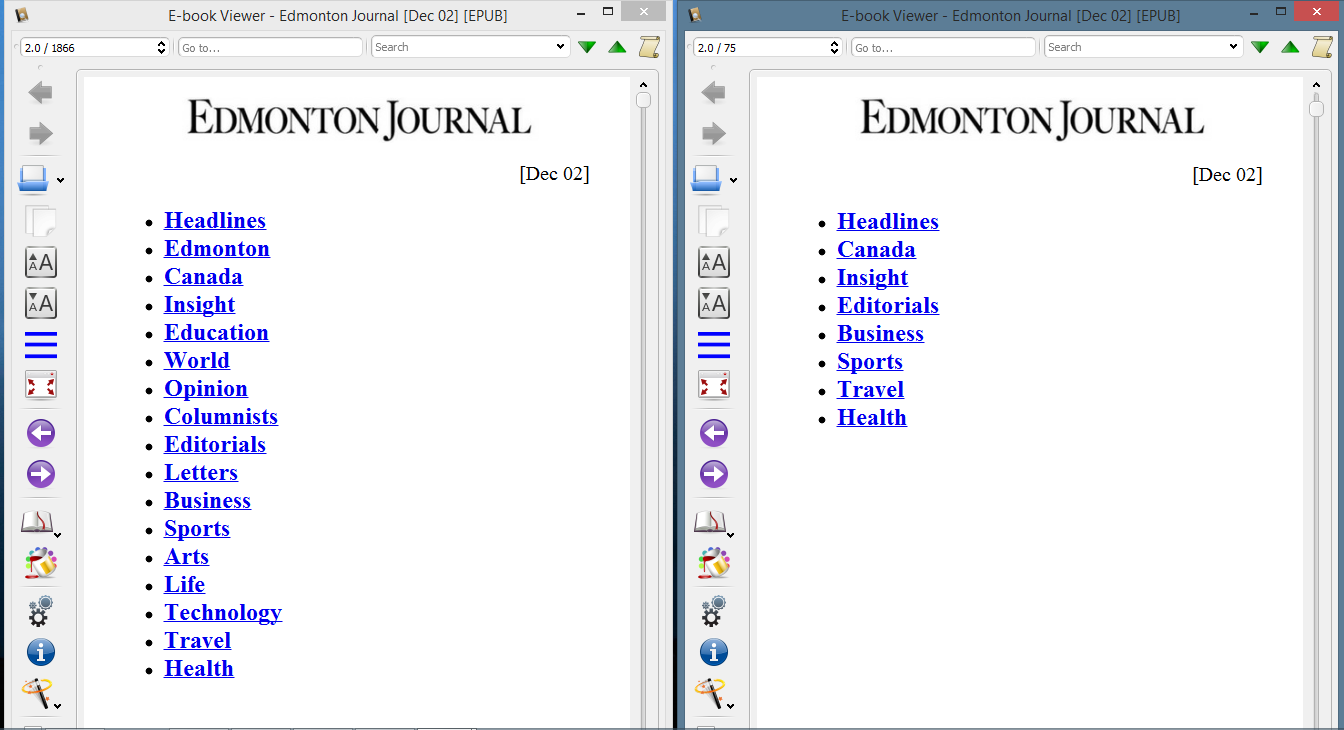This screenshot has width=1344, height=730.
Task: Expand bookmarks menu arrow in left viewer
Action: coord(58,535)
